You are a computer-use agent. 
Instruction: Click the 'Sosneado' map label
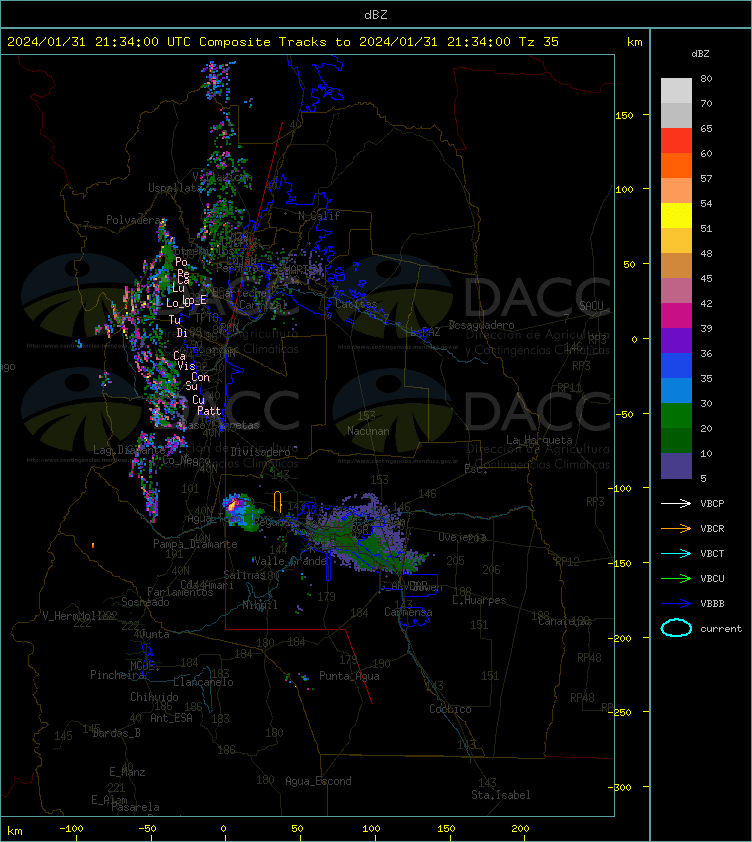click(145, 602)
